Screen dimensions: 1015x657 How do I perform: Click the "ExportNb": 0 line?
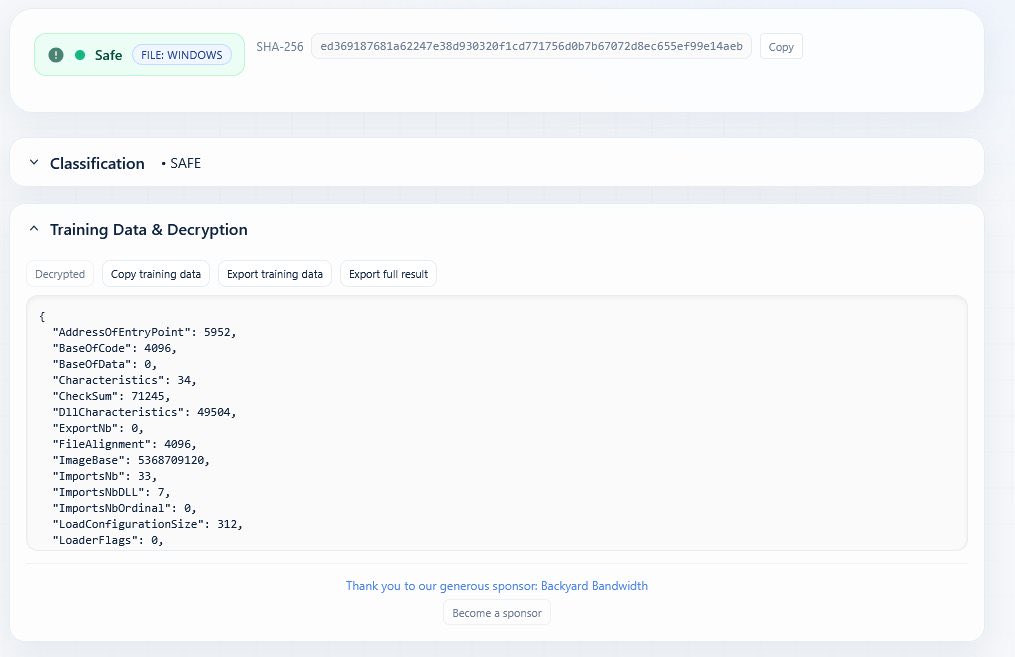(x=98, y=428)
